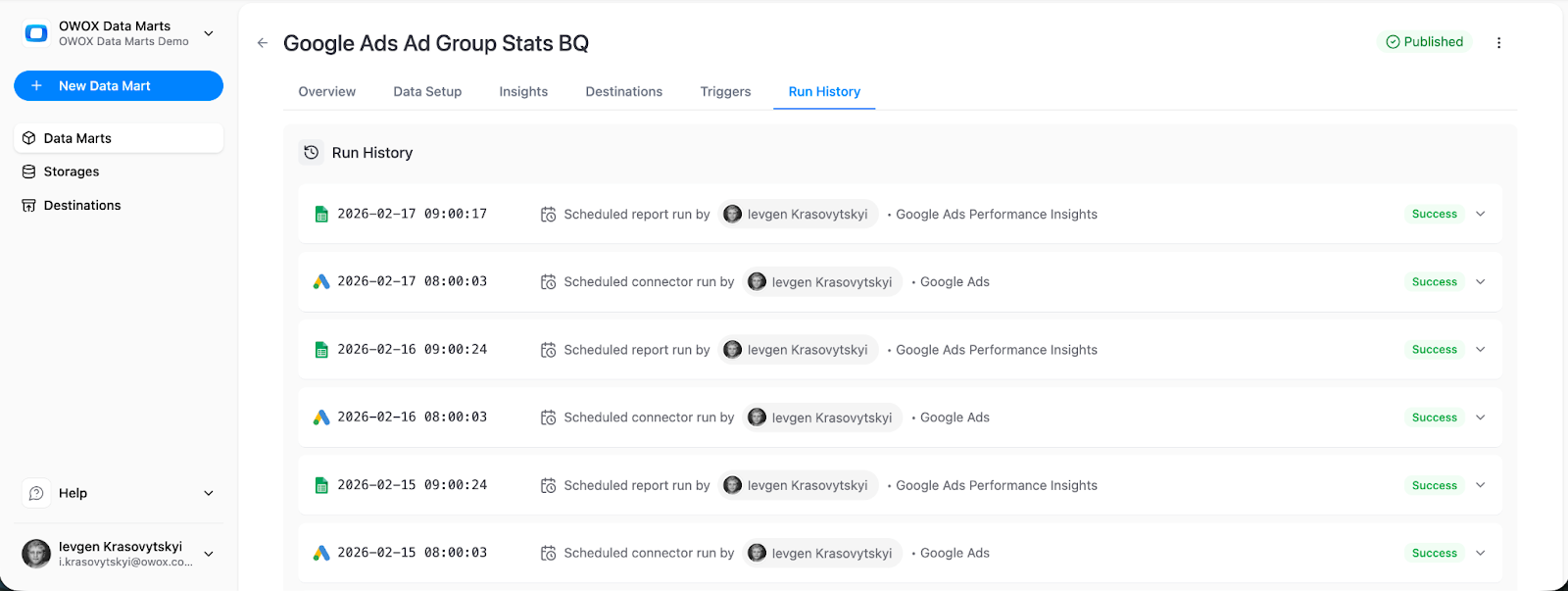Open Storages in the sidebar
This screenshot has height=591, width=1568.
119,172
